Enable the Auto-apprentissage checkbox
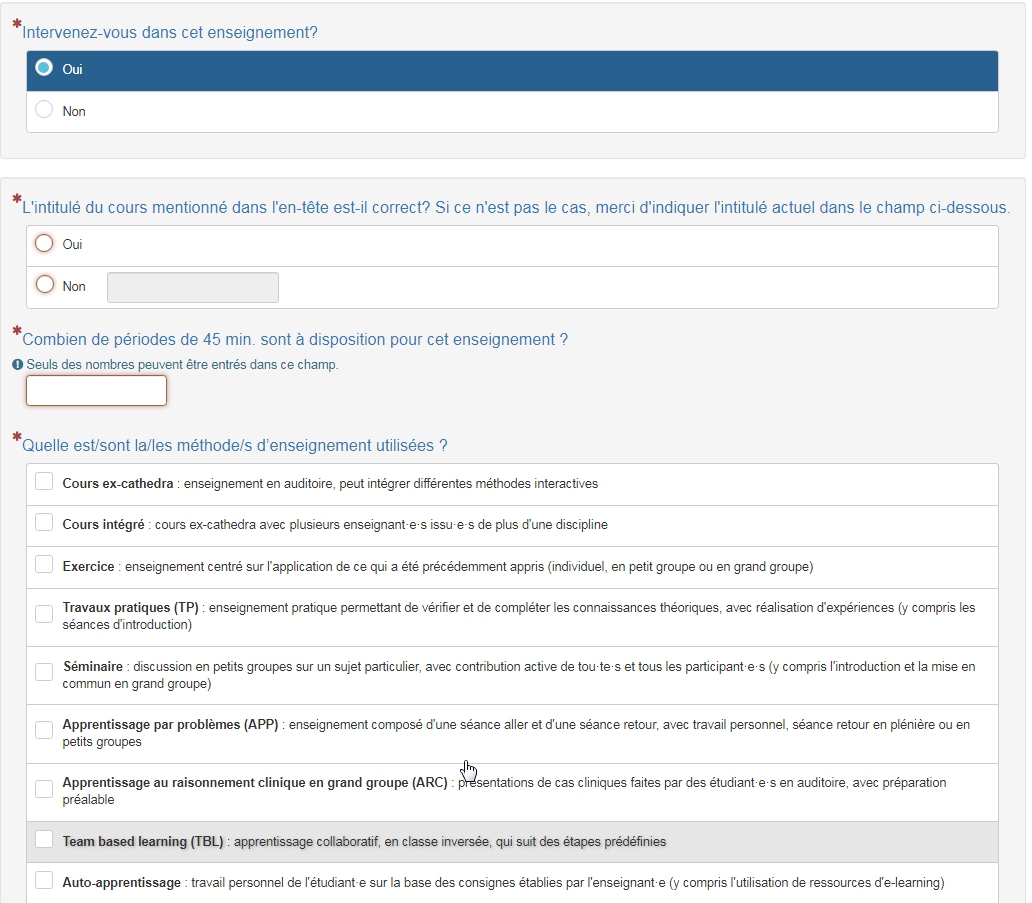 [x=44, y=881]
